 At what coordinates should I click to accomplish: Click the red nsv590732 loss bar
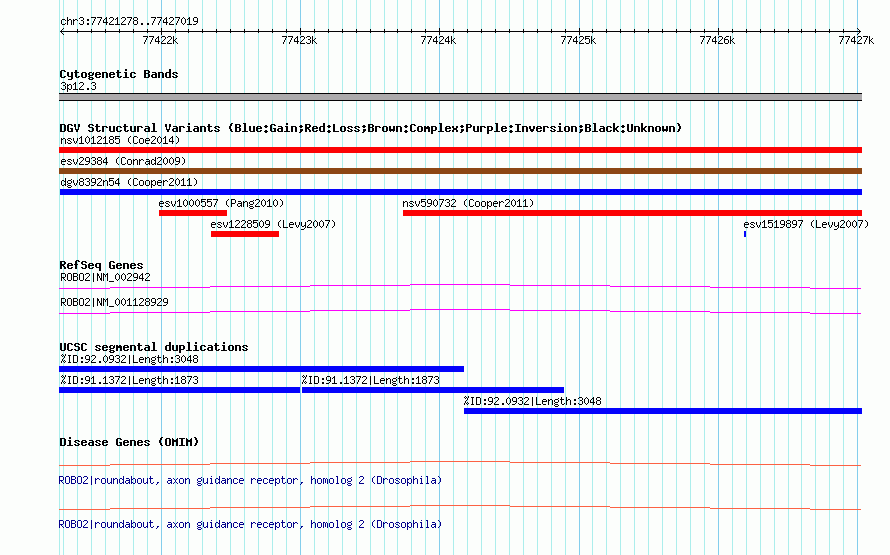click(x=632, y=213)
